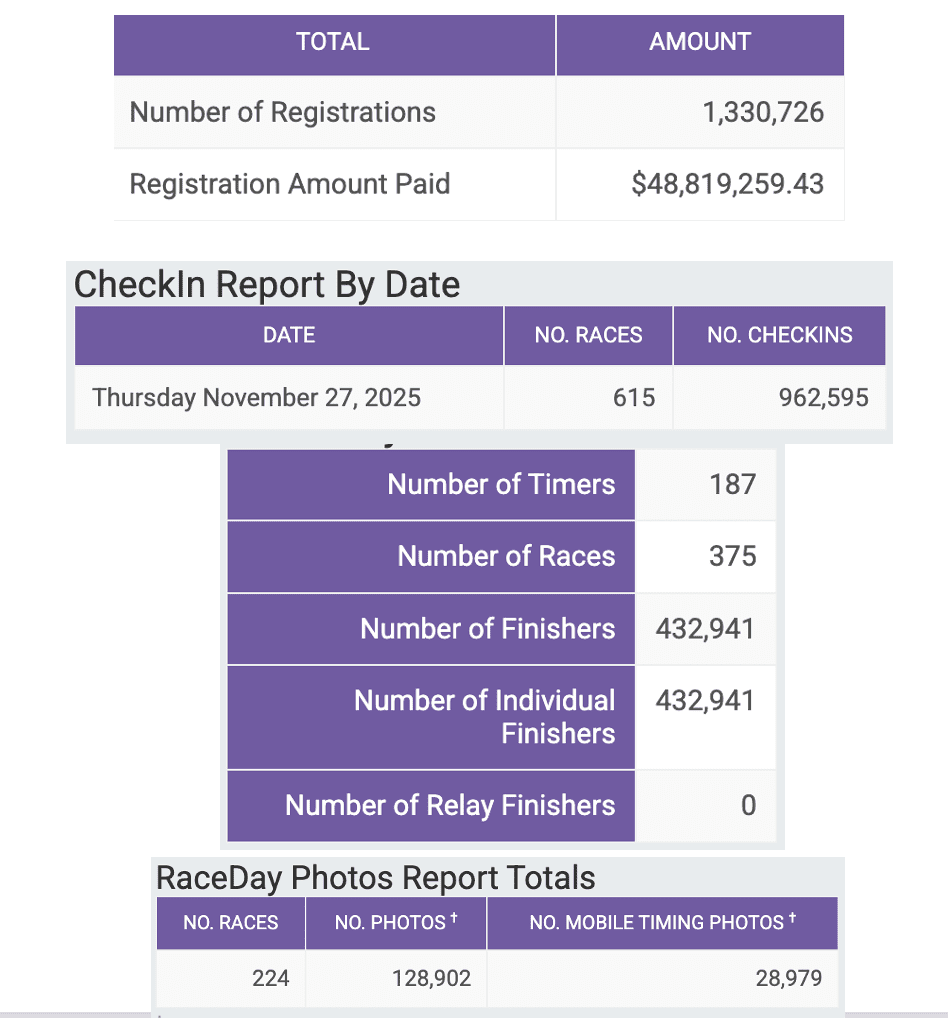
Task: Click the $48,819,259.43 amount value
Action: pos(728,184)
